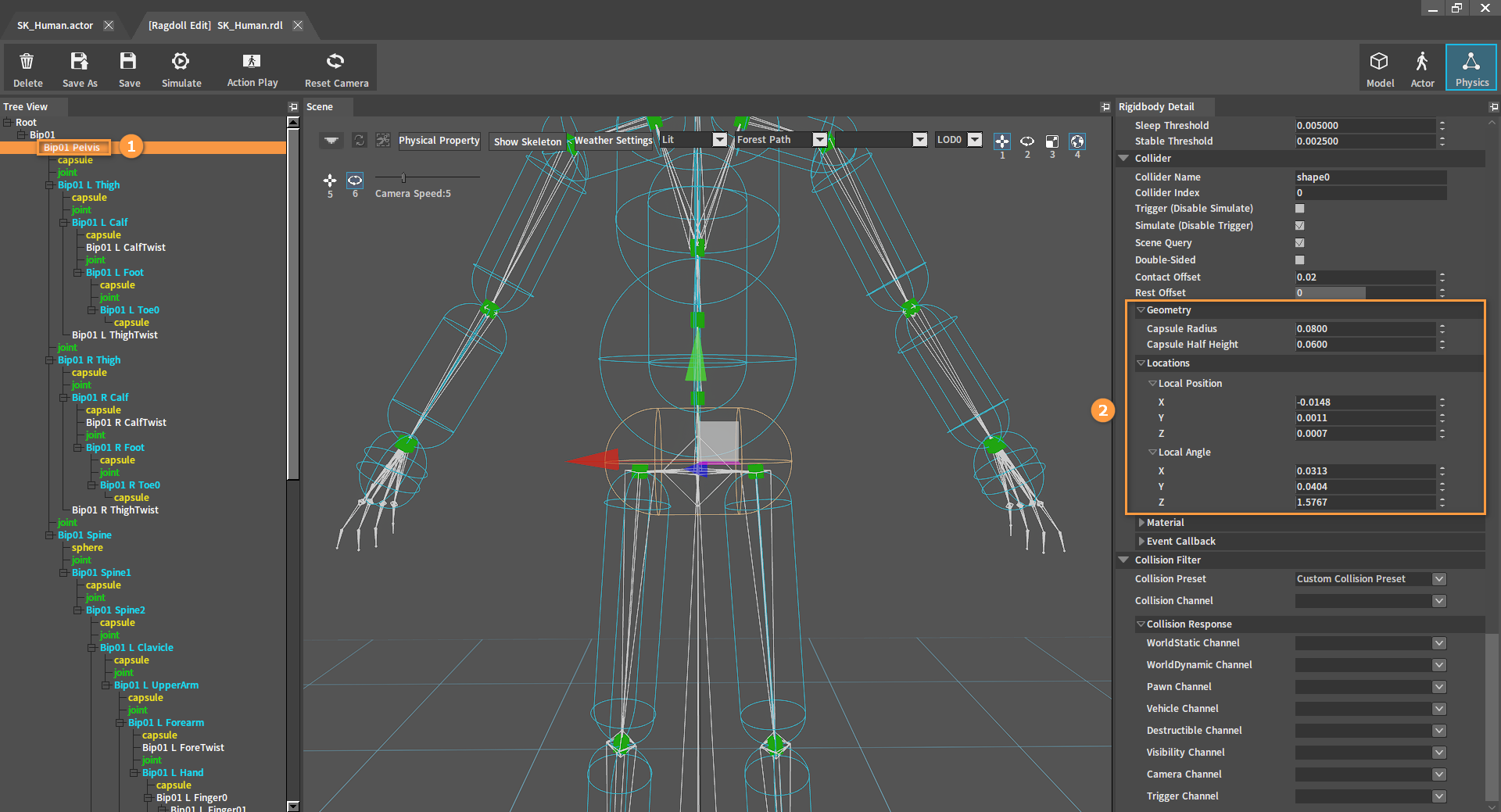1501x812 pixels.
Task: Reset the camera view
Action: pos(335,61)
